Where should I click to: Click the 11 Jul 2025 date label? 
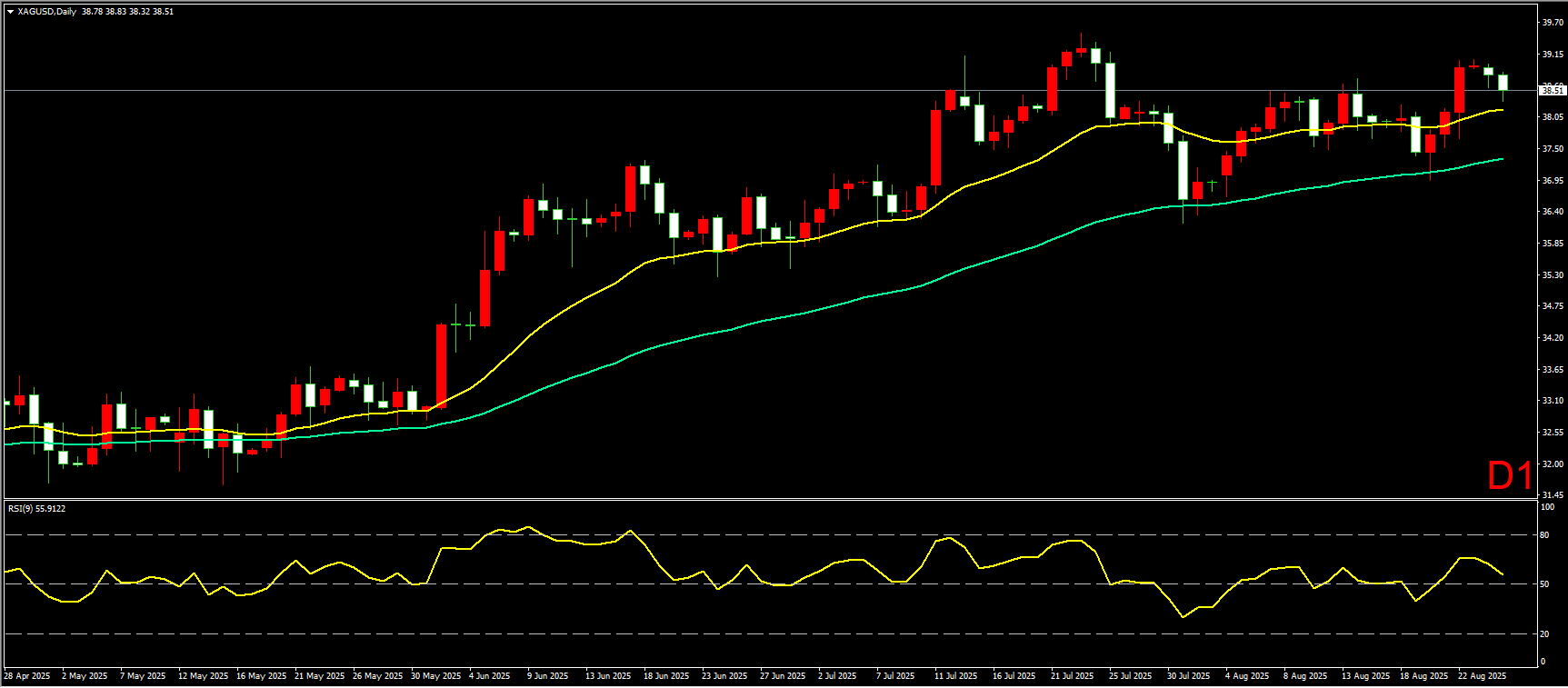pyautogui.click(x=955, y=676)
